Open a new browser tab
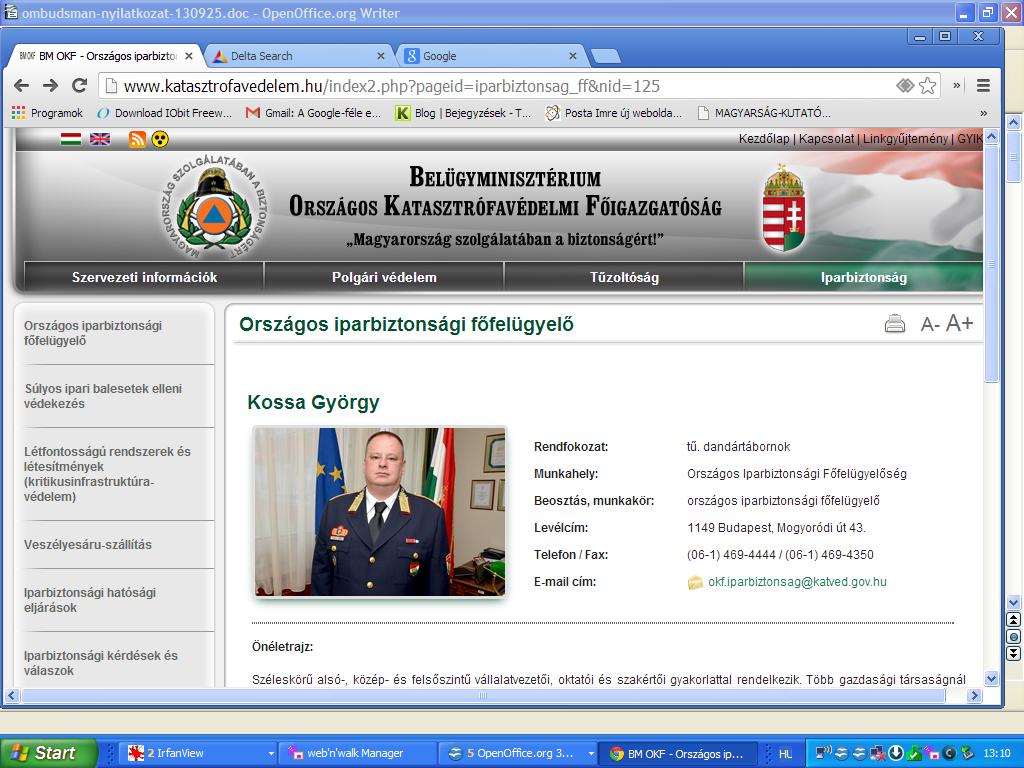 coord(605,57)
